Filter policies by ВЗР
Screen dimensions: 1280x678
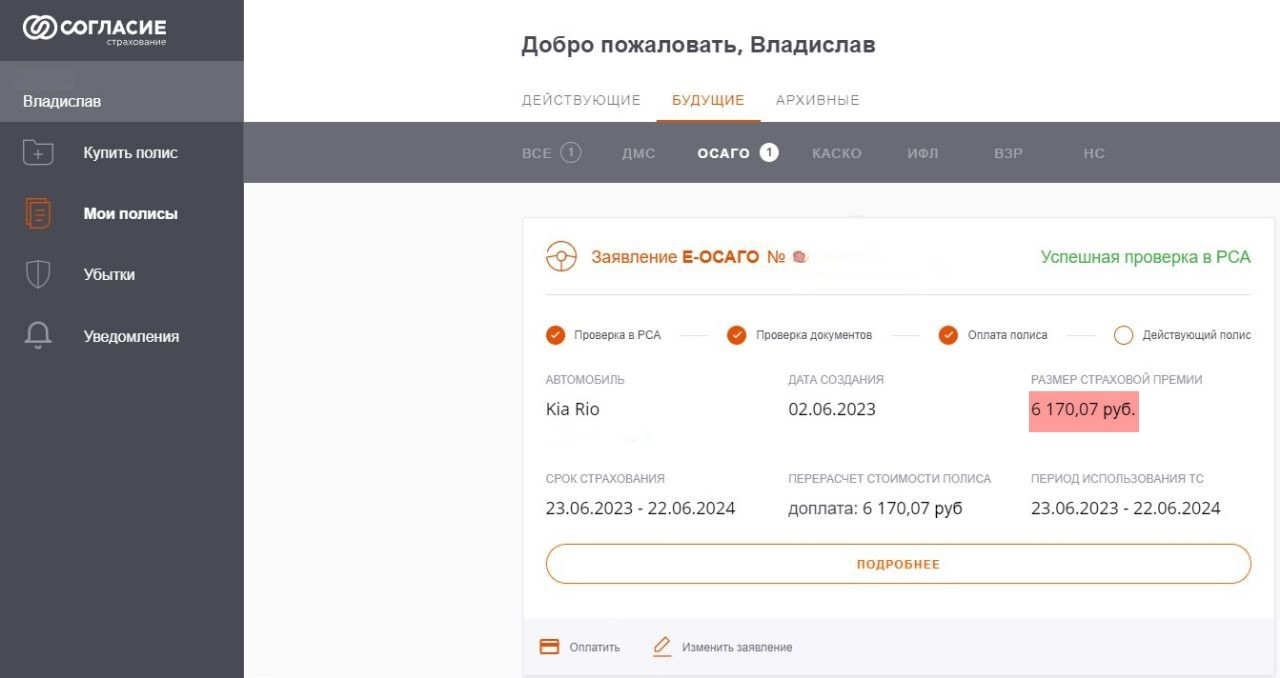coord(1008,153)
